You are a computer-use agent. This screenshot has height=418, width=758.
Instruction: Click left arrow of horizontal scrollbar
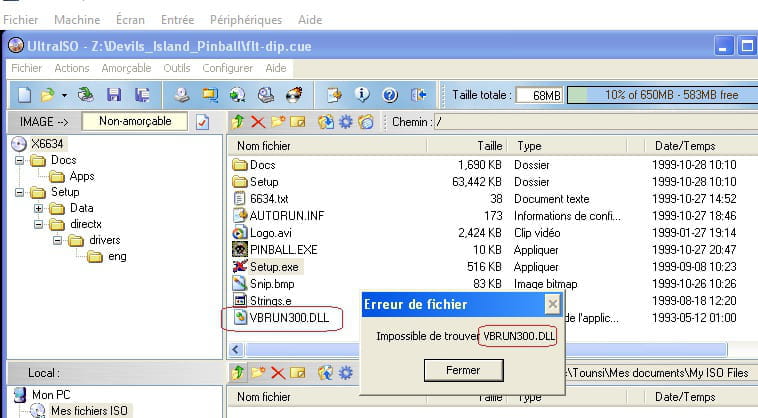pos(236,349)
